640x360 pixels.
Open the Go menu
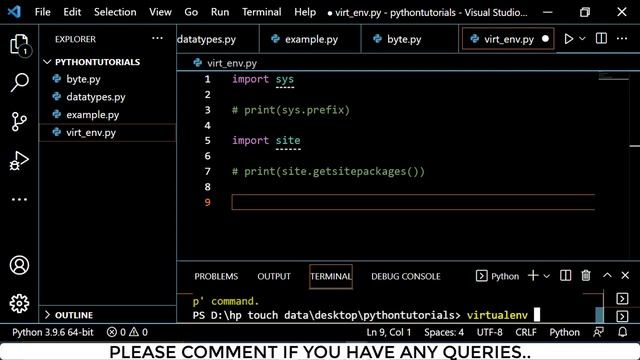pos(191,12)
